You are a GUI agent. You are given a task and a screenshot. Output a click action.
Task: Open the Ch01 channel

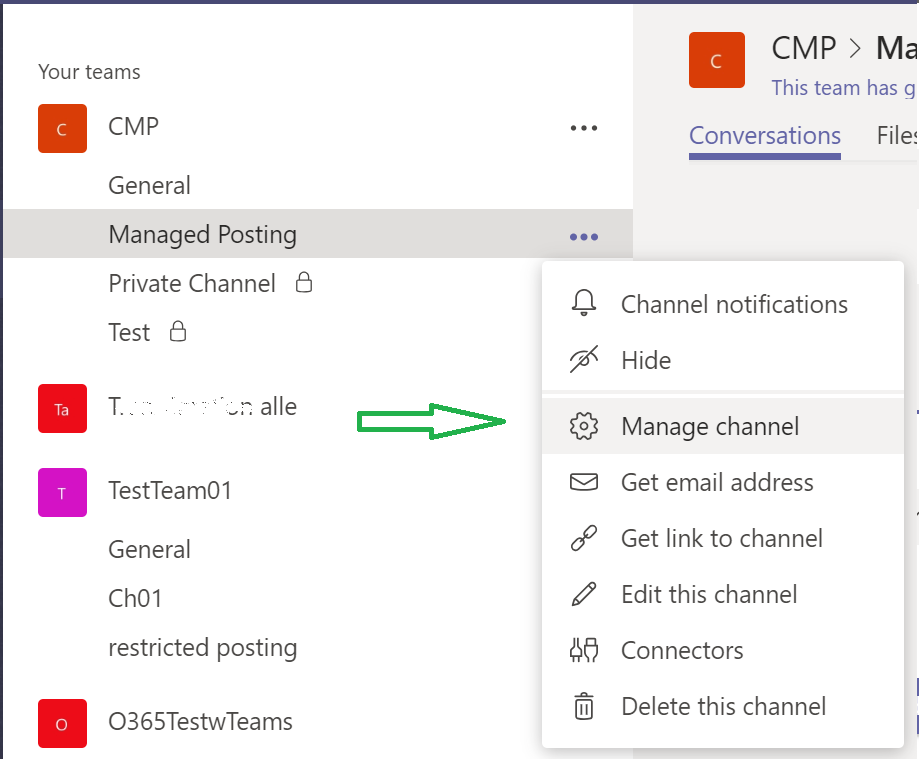pos(135,598)
